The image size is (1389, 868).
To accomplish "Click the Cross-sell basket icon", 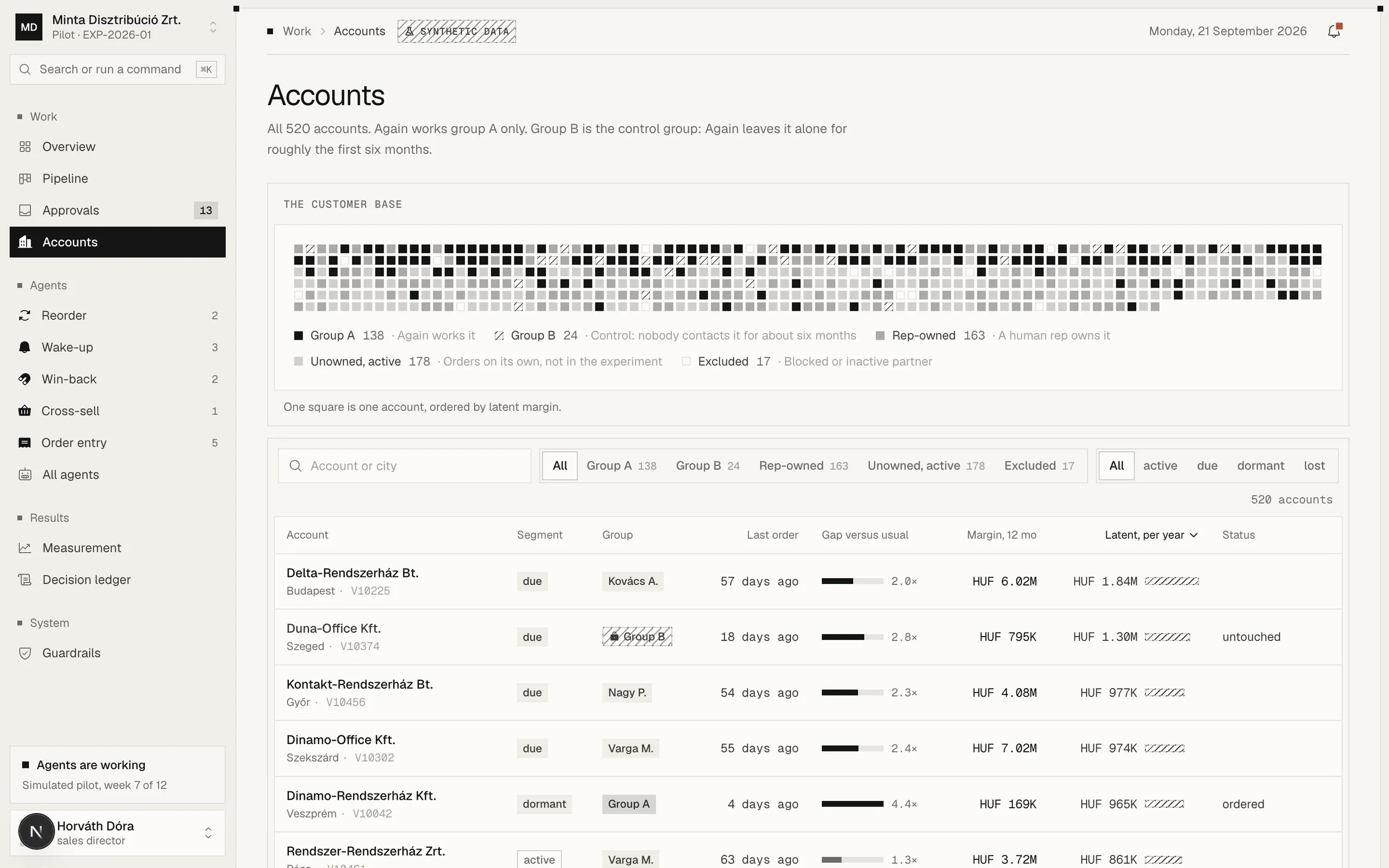I will 24,411.
